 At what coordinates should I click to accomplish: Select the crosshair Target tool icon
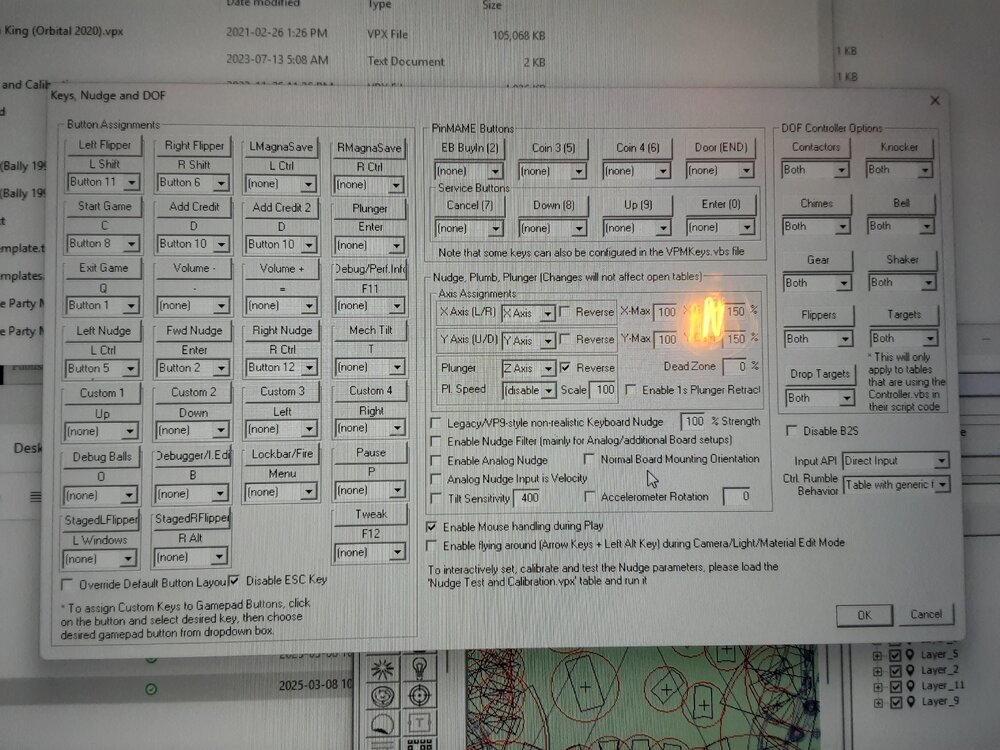click(419, 695)
